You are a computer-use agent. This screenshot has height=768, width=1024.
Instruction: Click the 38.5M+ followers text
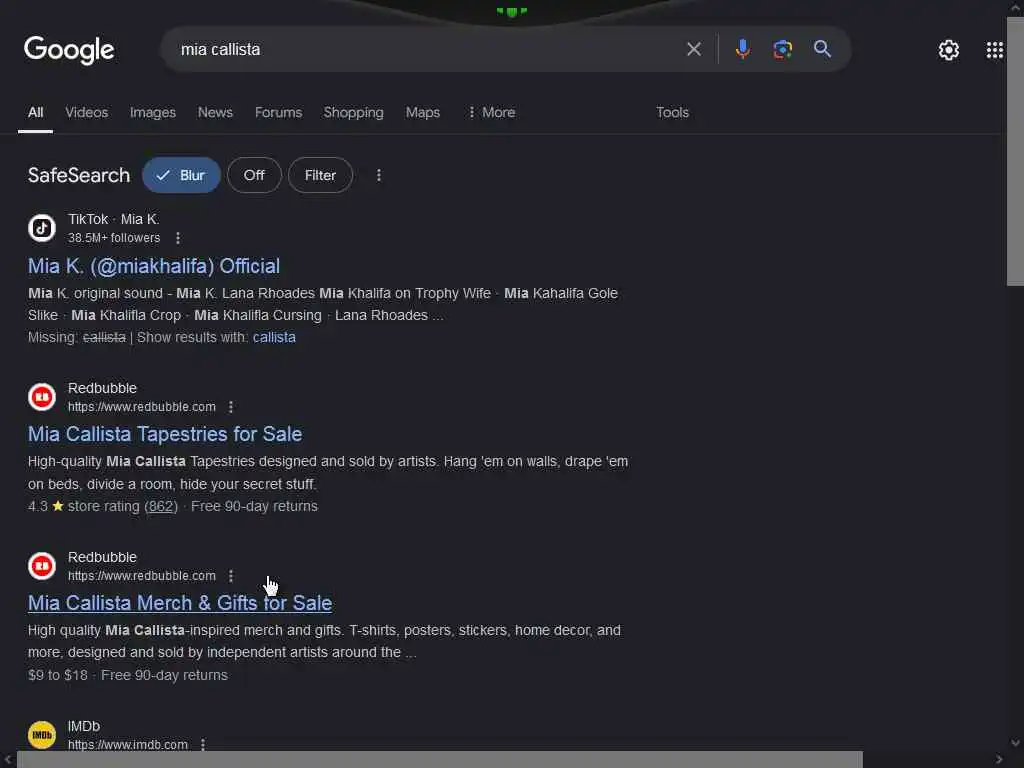tap(114, 238)
